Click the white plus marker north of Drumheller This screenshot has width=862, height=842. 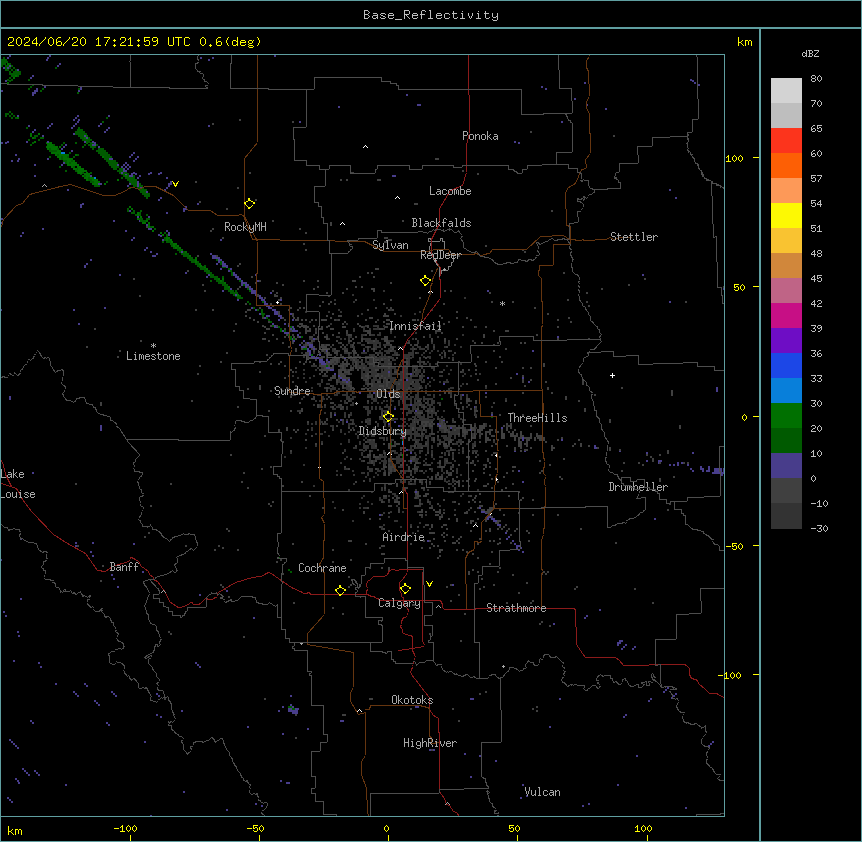(612, 375)
